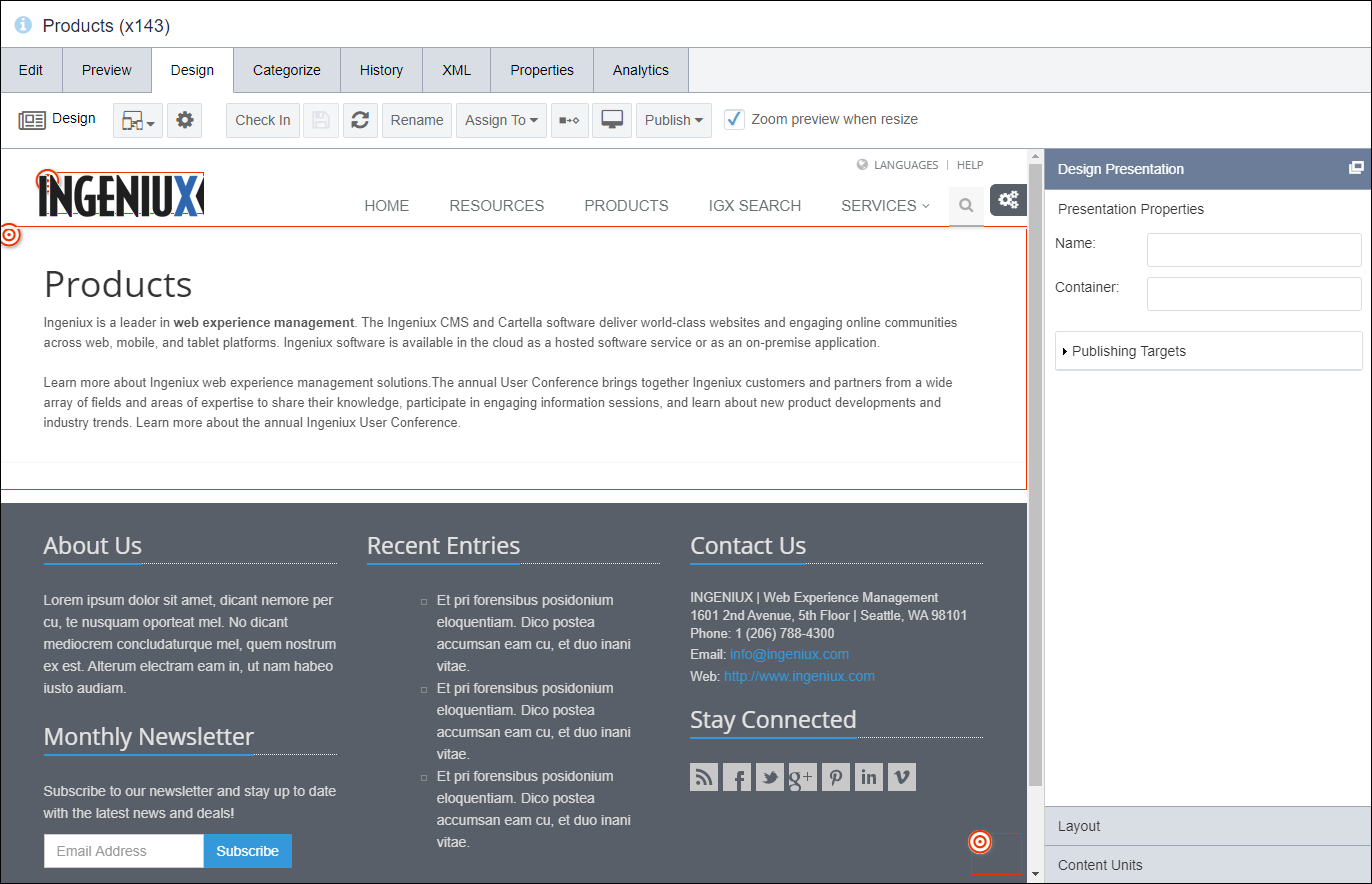The height and width of the screenshot is (884, 1372).
Task: Open the Services nav submenu
Action: tap(885, 206)
